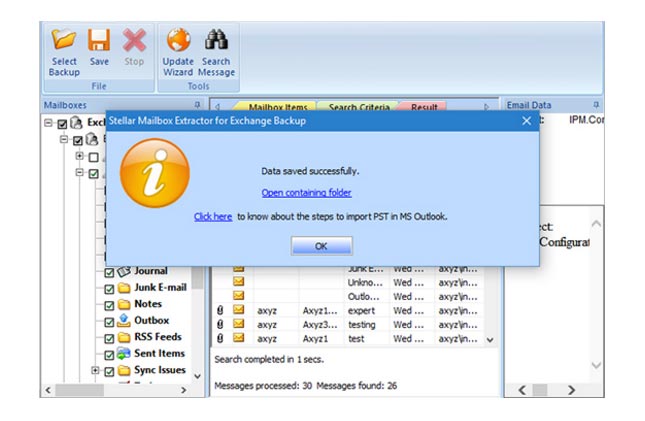Collapse the root mailbox tree node
Image resolution: width=645 pixels, height=421 pixels.
tap(48, 123)
